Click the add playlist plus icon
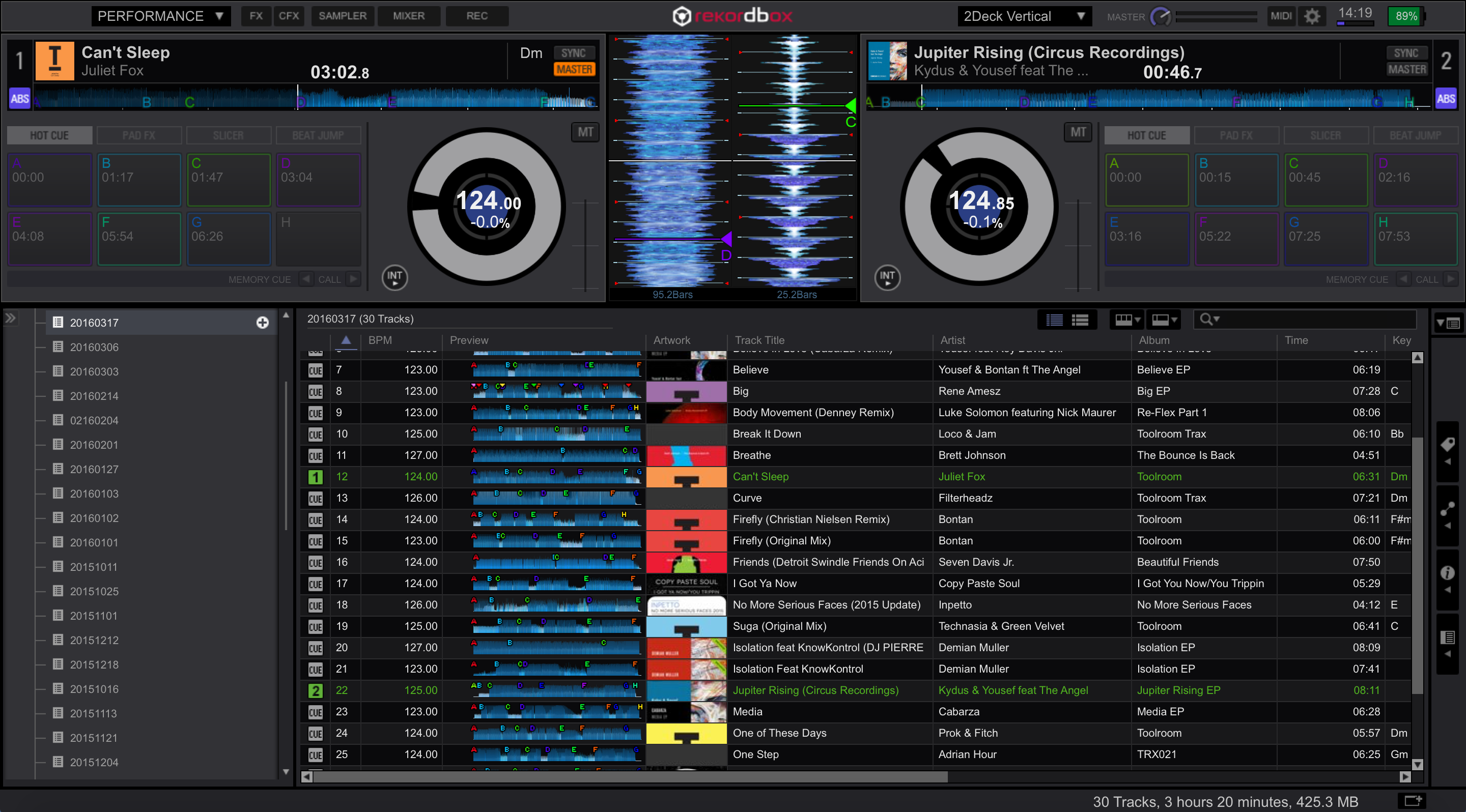The height and width of the screenshot is (812, 1466). coord(262,323)
